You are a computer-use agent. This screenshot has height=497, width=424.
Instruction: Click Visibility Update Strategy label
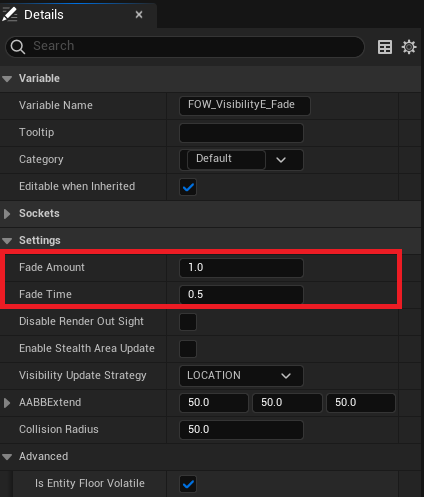click(x=83, y=376)
